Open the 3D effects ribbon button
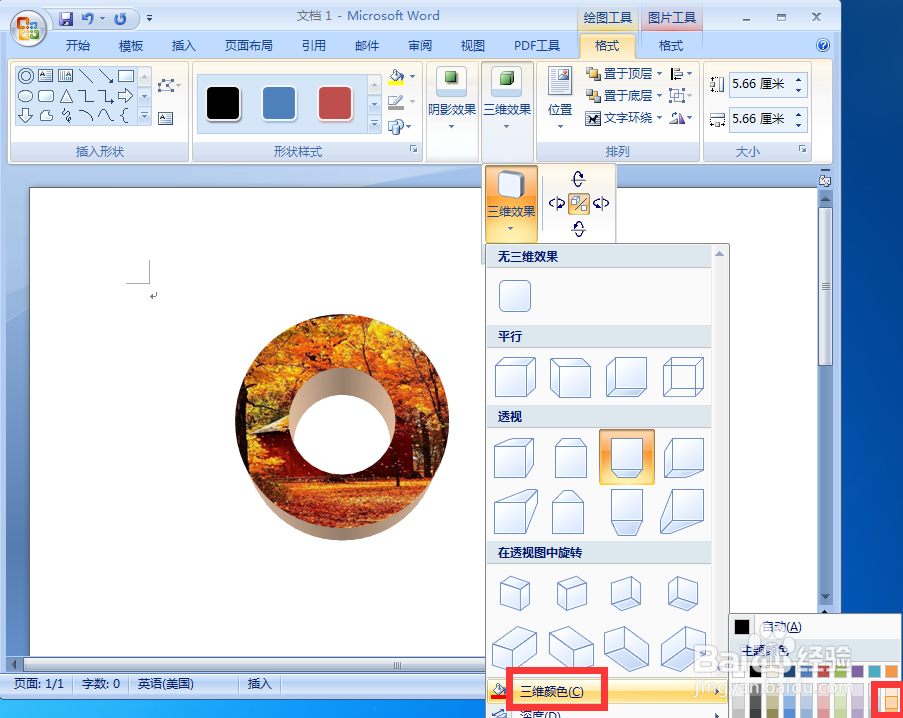Image resolution: width=903 pixels, height=718 pixels. click(x=507, y=98)
